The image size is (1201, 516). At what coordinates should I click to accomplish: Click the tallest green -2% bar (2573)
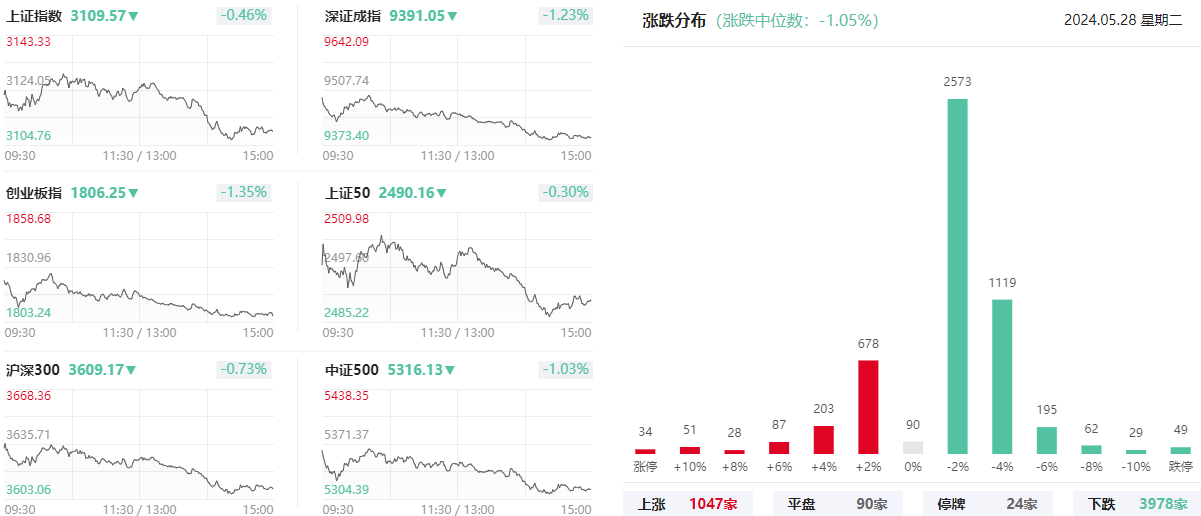(x=957, y=276)
